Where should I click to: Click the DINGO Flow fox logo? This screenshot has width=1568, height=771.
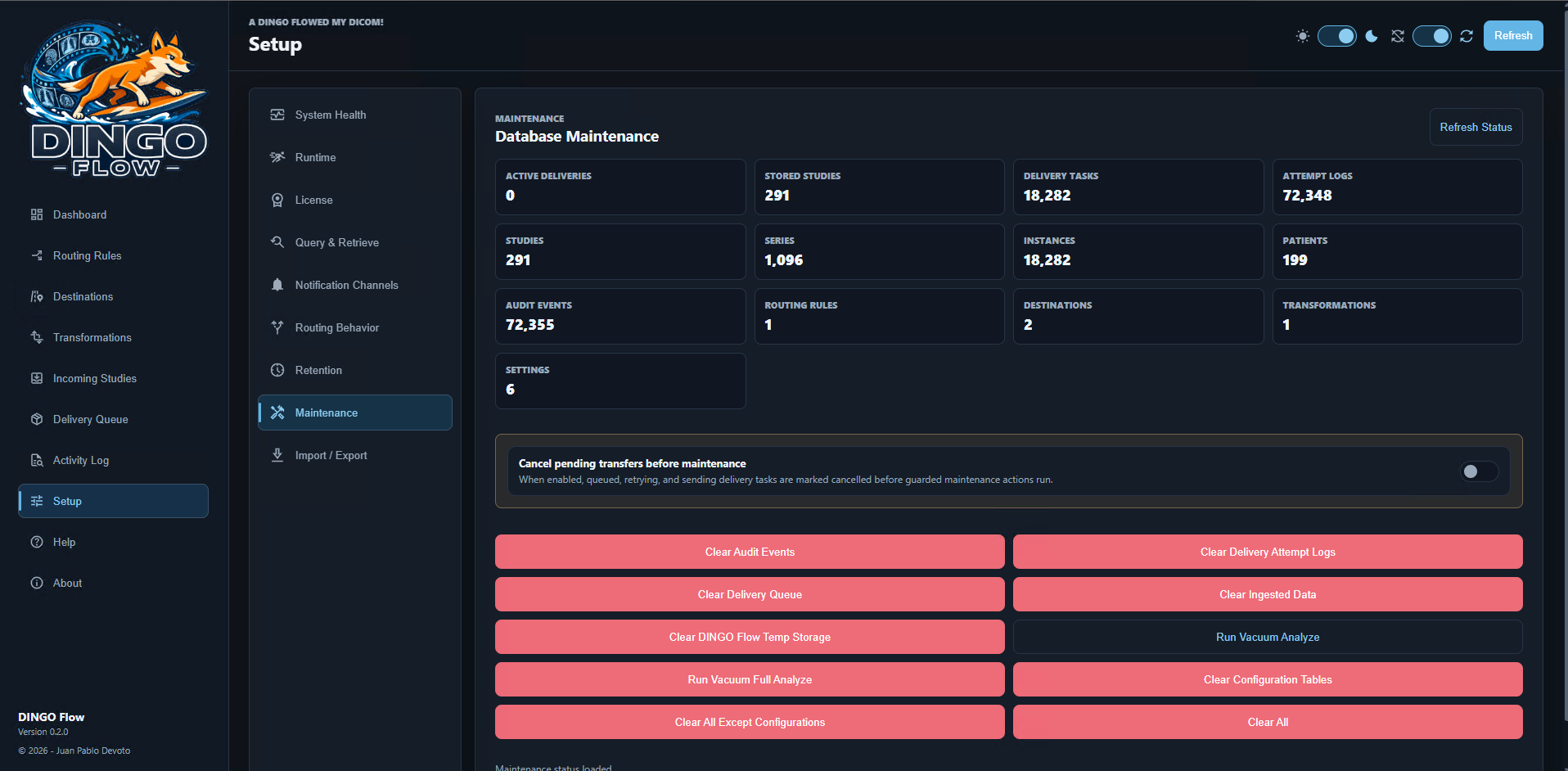coord(115,98)
